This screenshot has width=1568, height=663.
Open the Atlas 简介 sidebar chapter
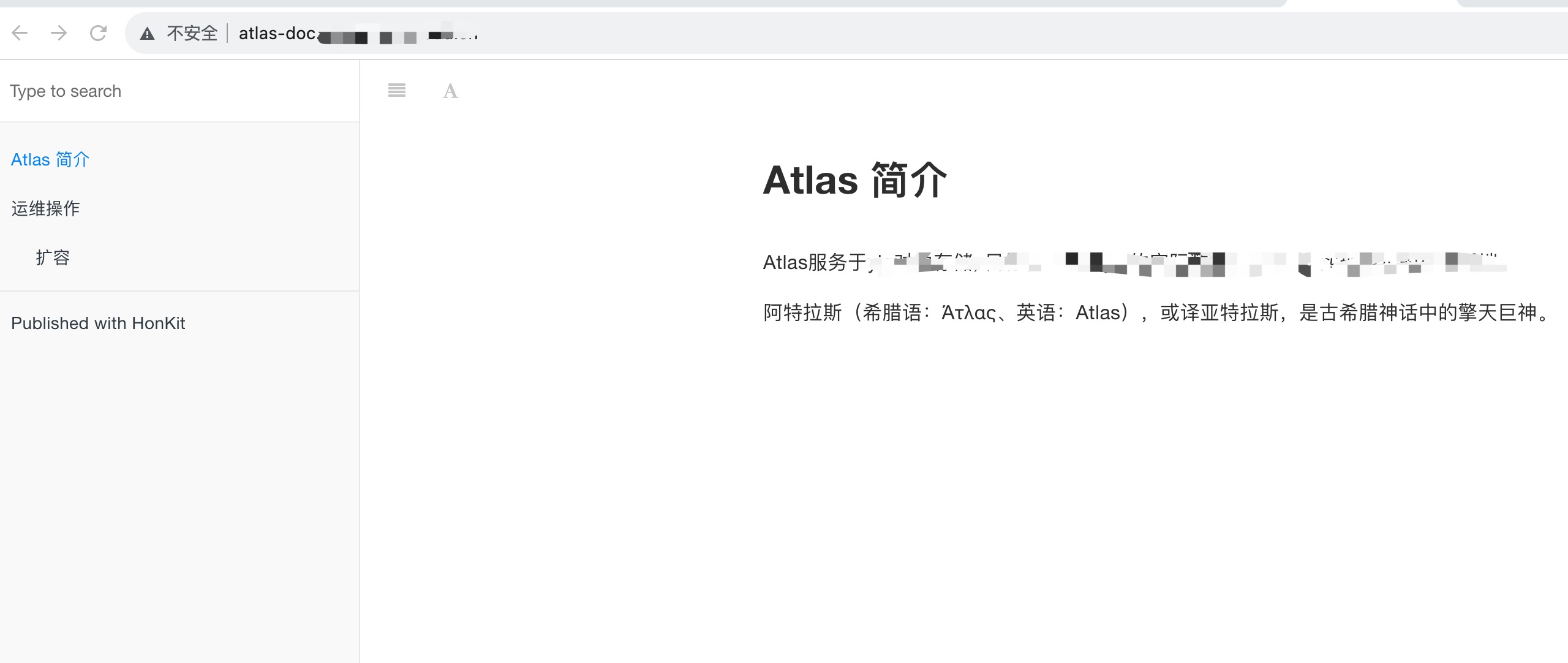coord(50,159)
